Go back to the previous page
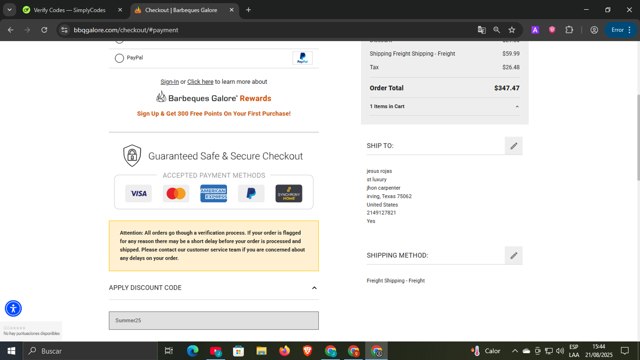Image resolution: width=640 pixels, height=360 pixels. pos(11,30)
